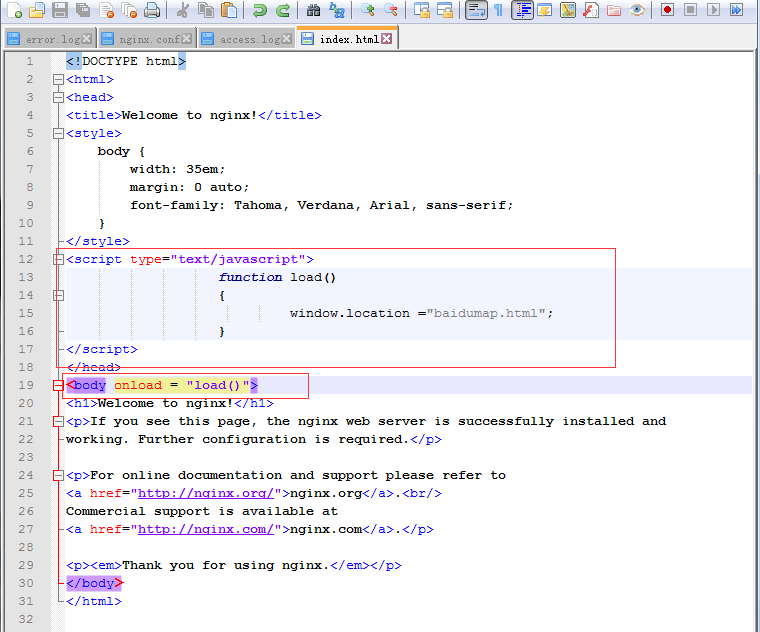Redo the last undone edit
760x632 pixels.
[283, 10]
